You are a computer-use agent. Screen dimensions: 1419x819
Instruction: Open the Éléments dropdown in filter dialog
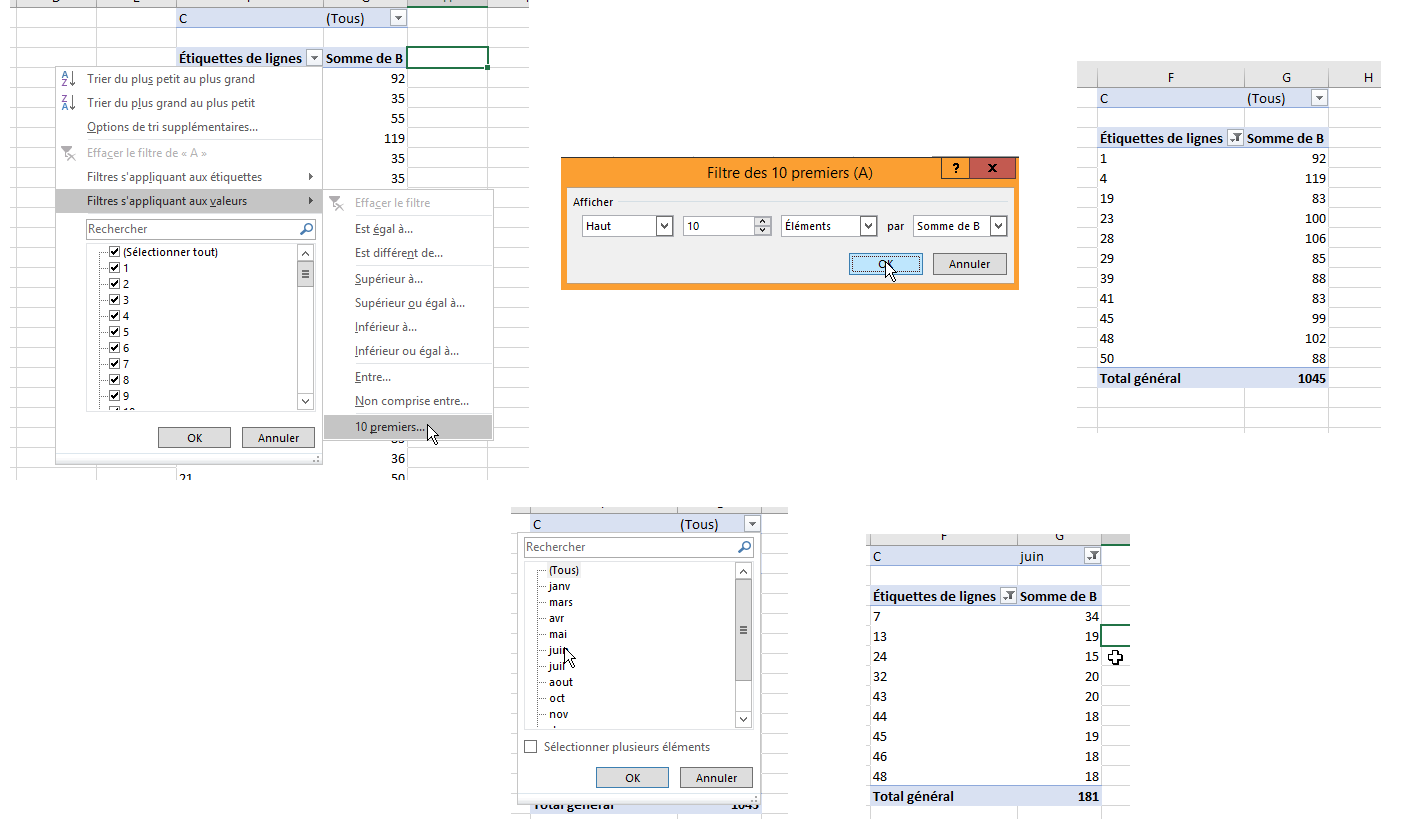(868, 226)
